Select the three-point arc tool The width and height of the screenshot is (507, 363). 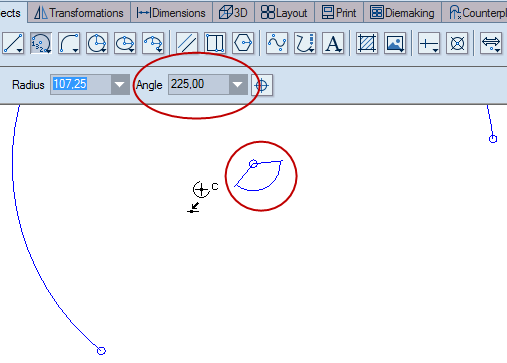41,43
